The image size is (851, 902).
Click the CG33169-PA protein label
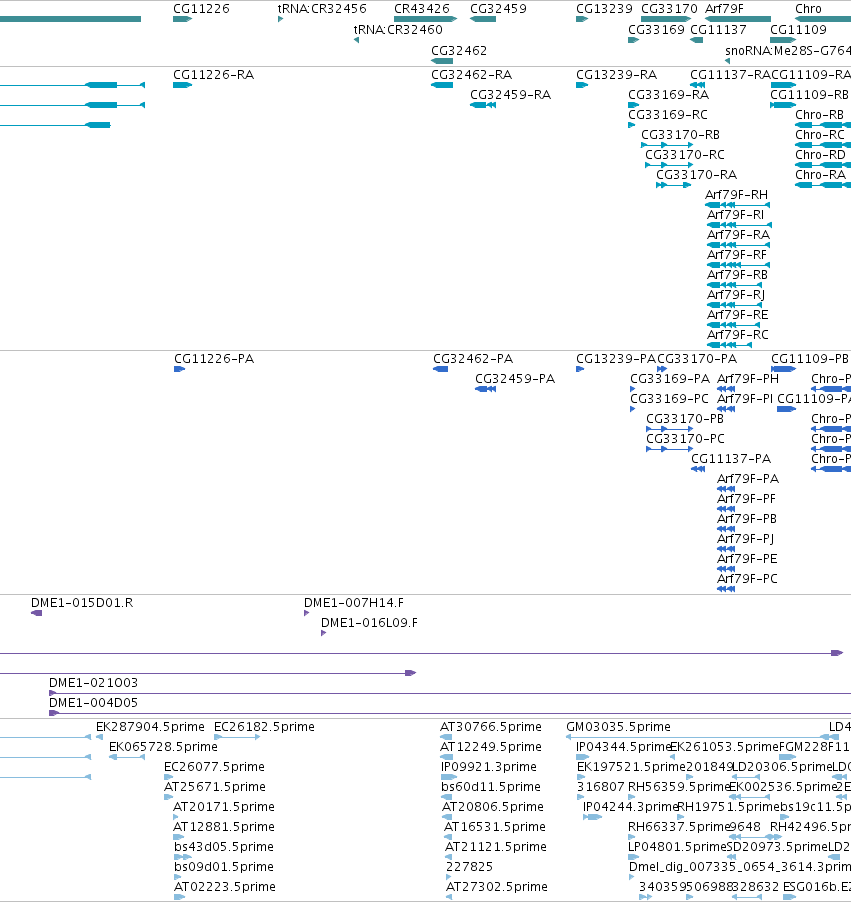coord(670,379)
